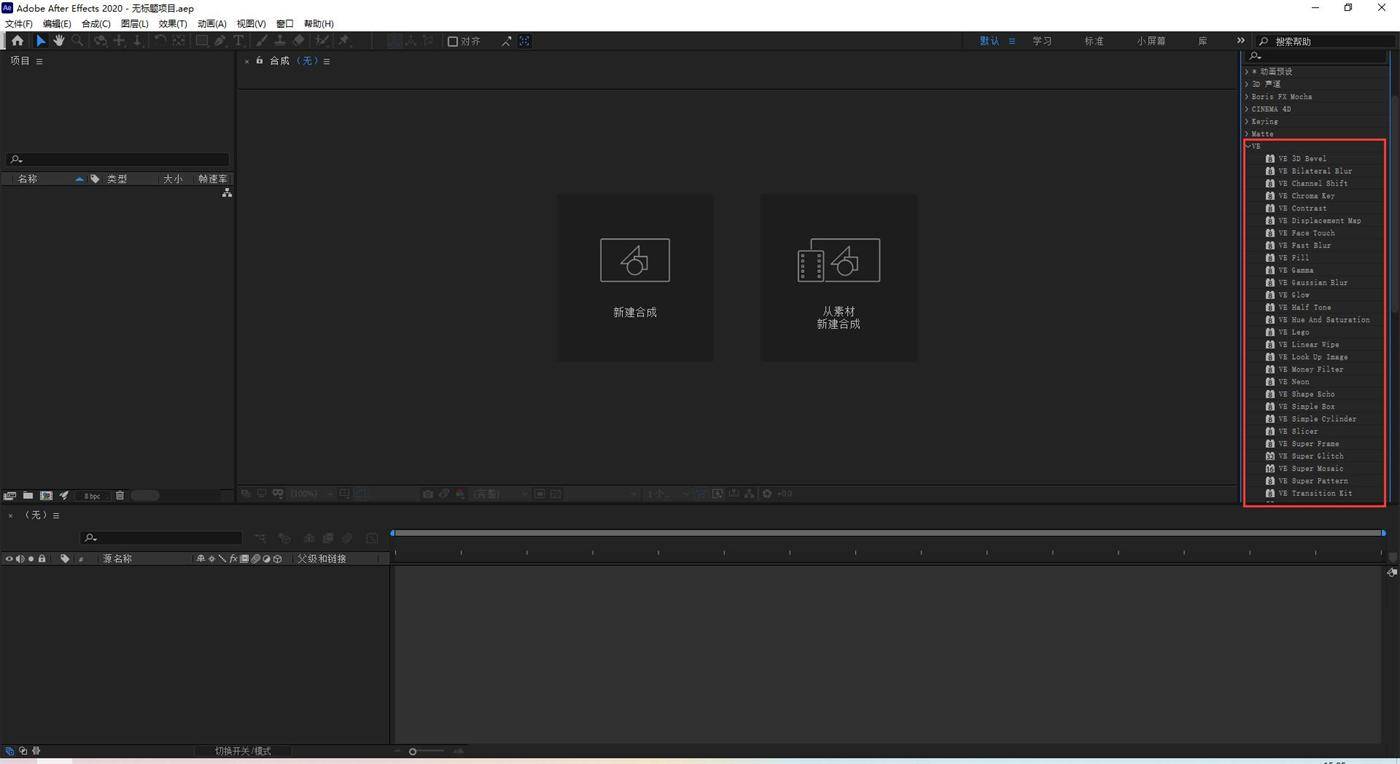
Task: Click the trash delete icon in Project panel
Action: click(x=120, y=495)
